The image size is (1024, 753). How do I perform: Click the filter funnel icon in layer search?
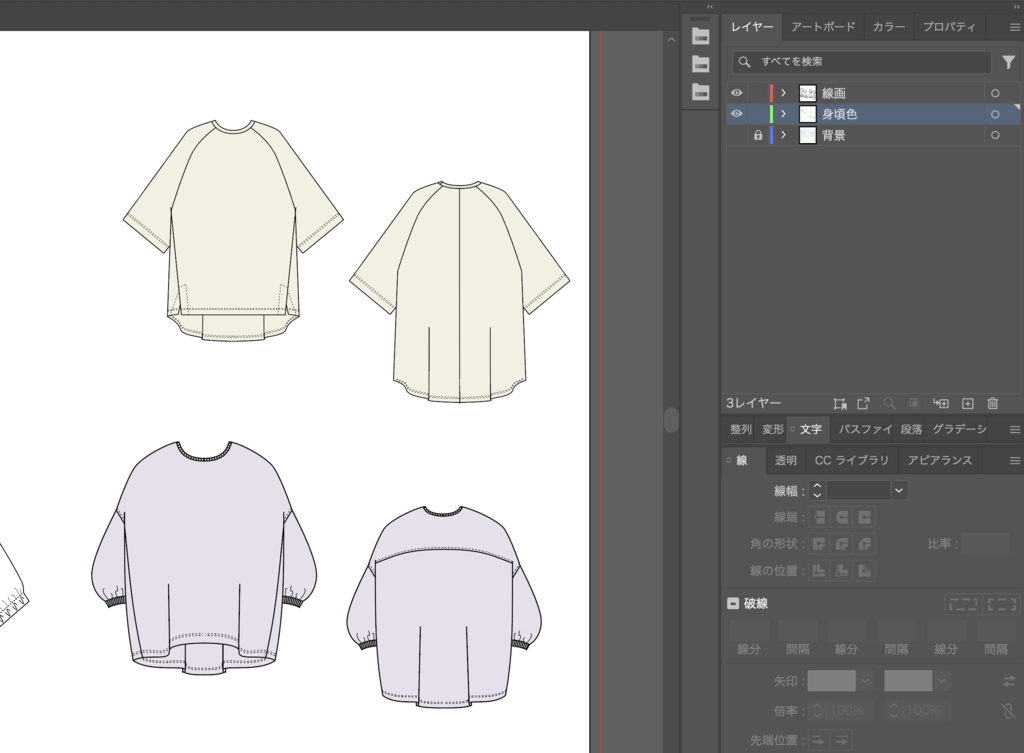tap(1008, 62)
